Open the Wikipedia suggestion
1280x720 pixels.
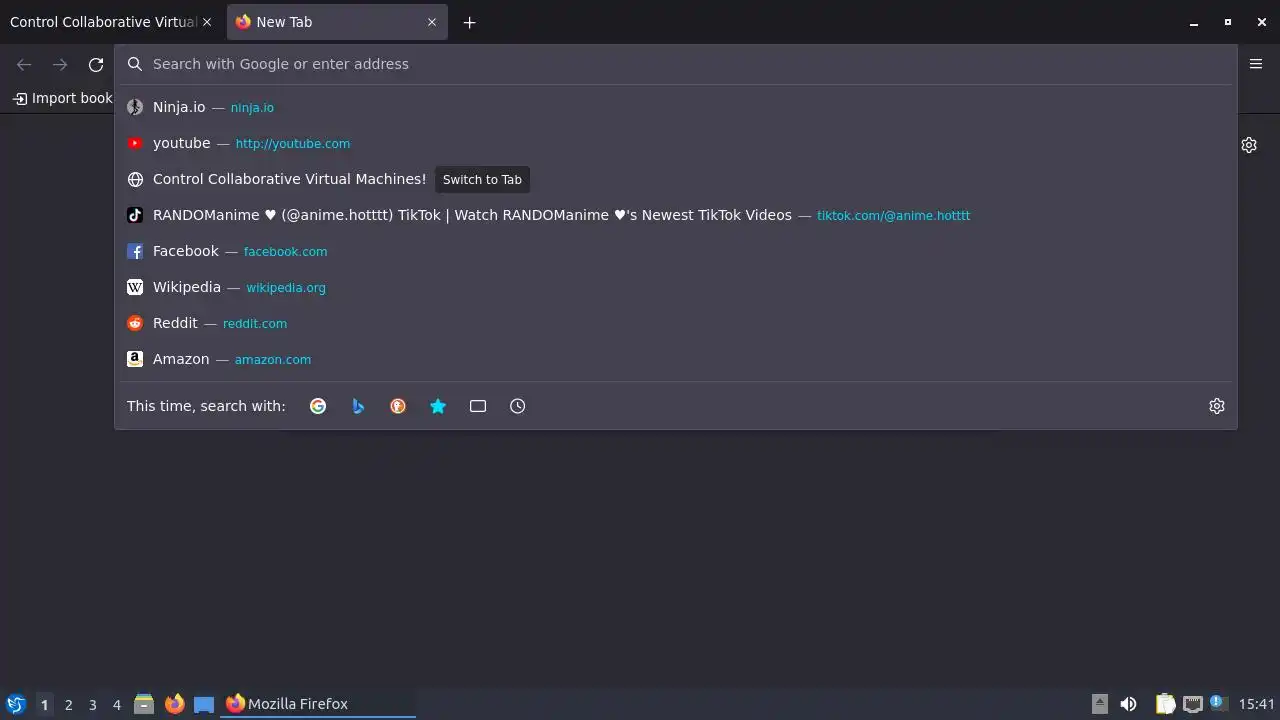pyautogui.click(x=676, y=287)
